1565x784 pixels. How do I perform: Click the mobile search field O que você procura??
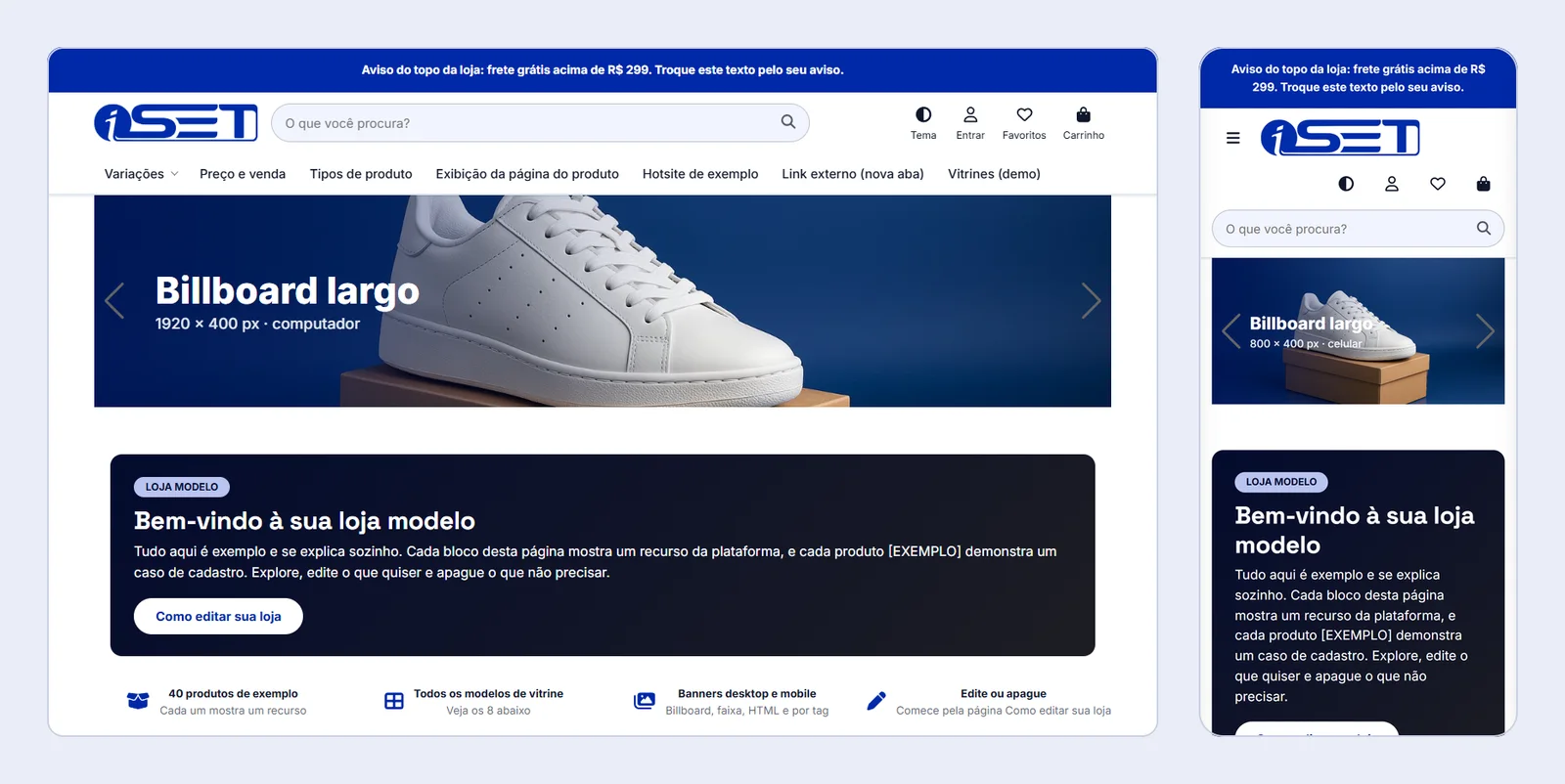1358,229
